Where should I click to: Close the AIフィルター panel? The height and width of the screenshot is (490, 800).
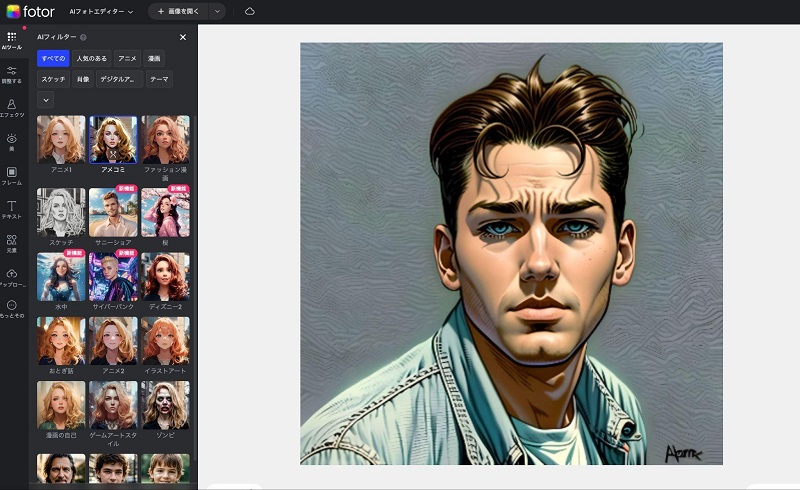pos(182,37)
